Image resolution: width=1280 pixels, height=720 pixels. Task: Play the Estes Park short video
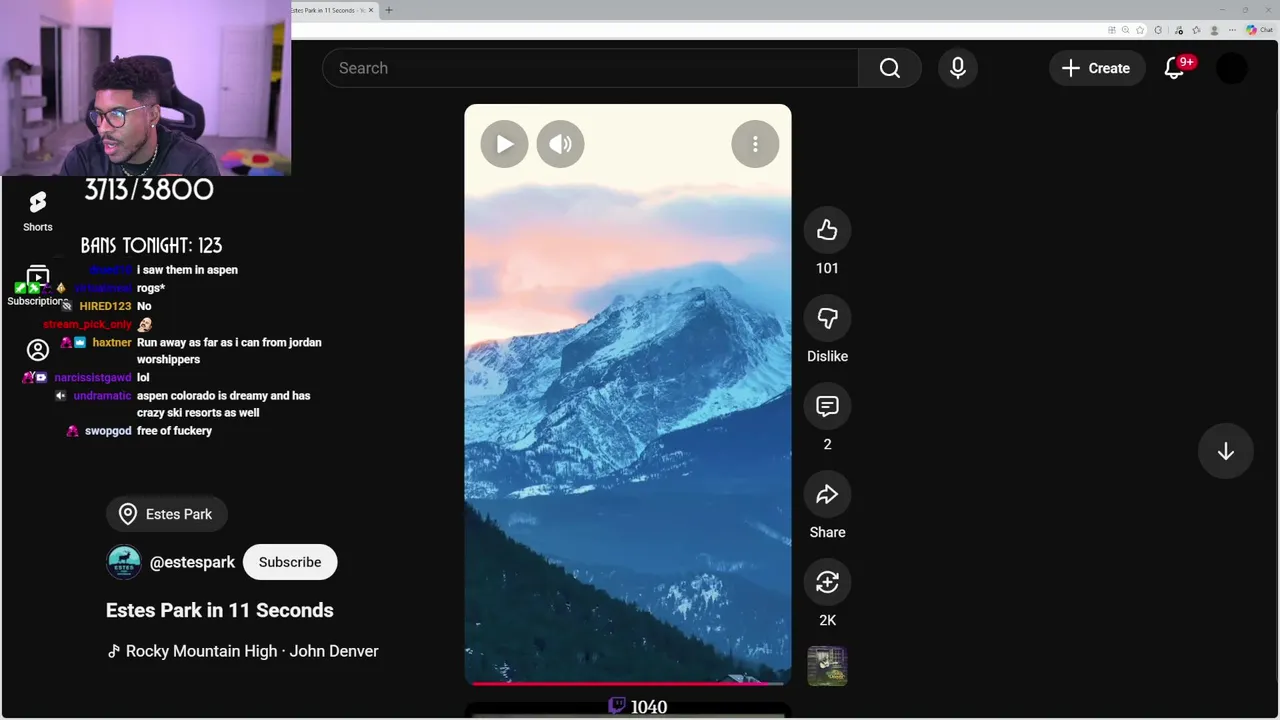tap(504, 144)
